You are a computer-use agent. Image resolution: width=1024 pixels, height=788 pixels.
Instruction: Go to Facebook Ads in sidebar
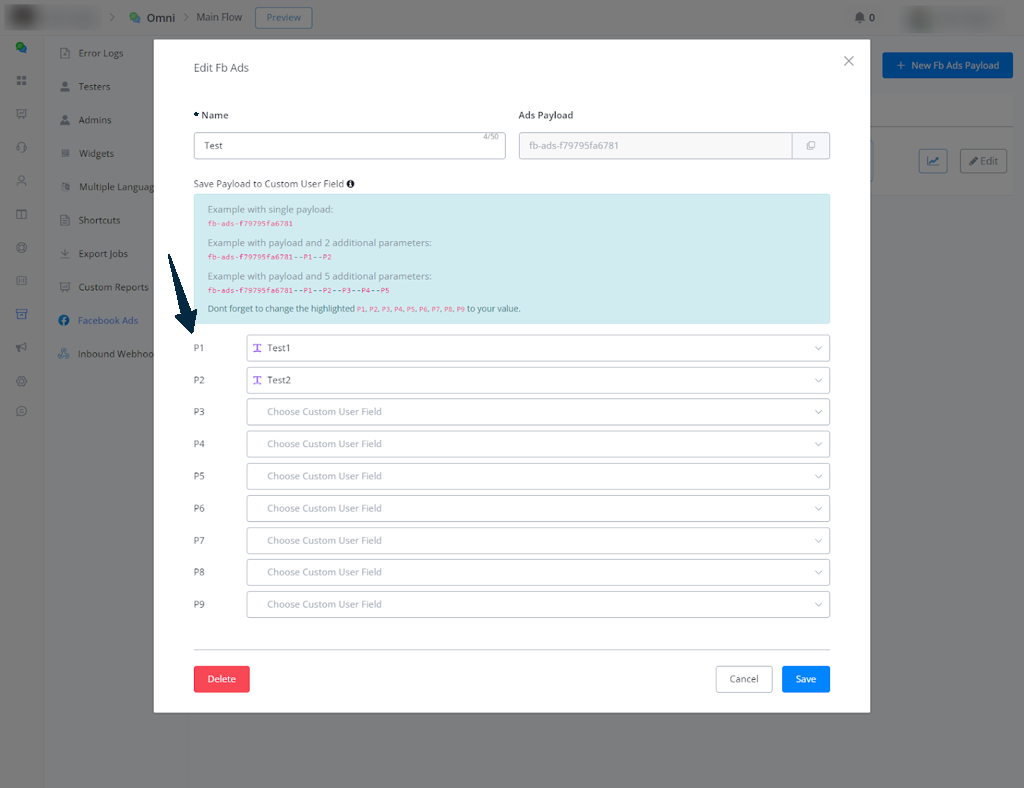tap(108, 321)
